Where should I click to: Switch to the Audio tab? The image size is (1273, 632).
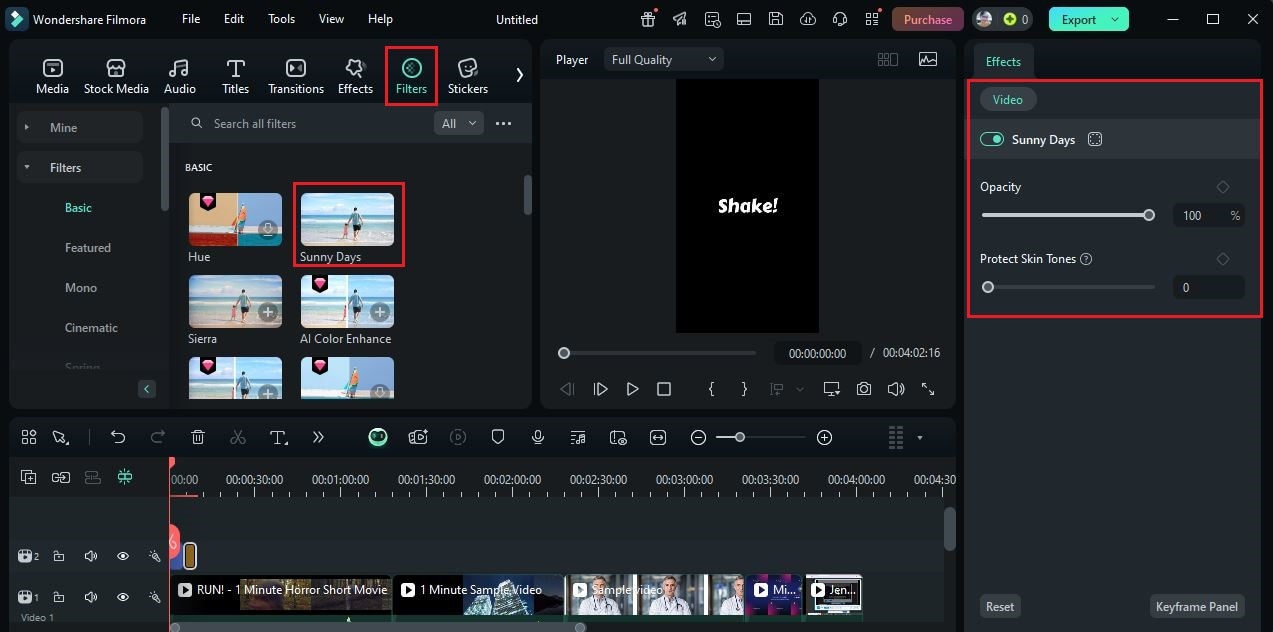coord(180,76)
